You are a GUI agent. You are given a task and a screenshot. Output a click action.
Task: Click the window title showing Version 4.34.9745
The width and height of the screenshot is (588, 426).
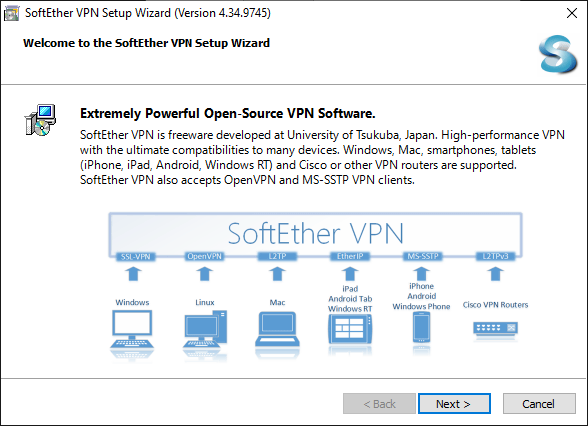pos(148,13)
